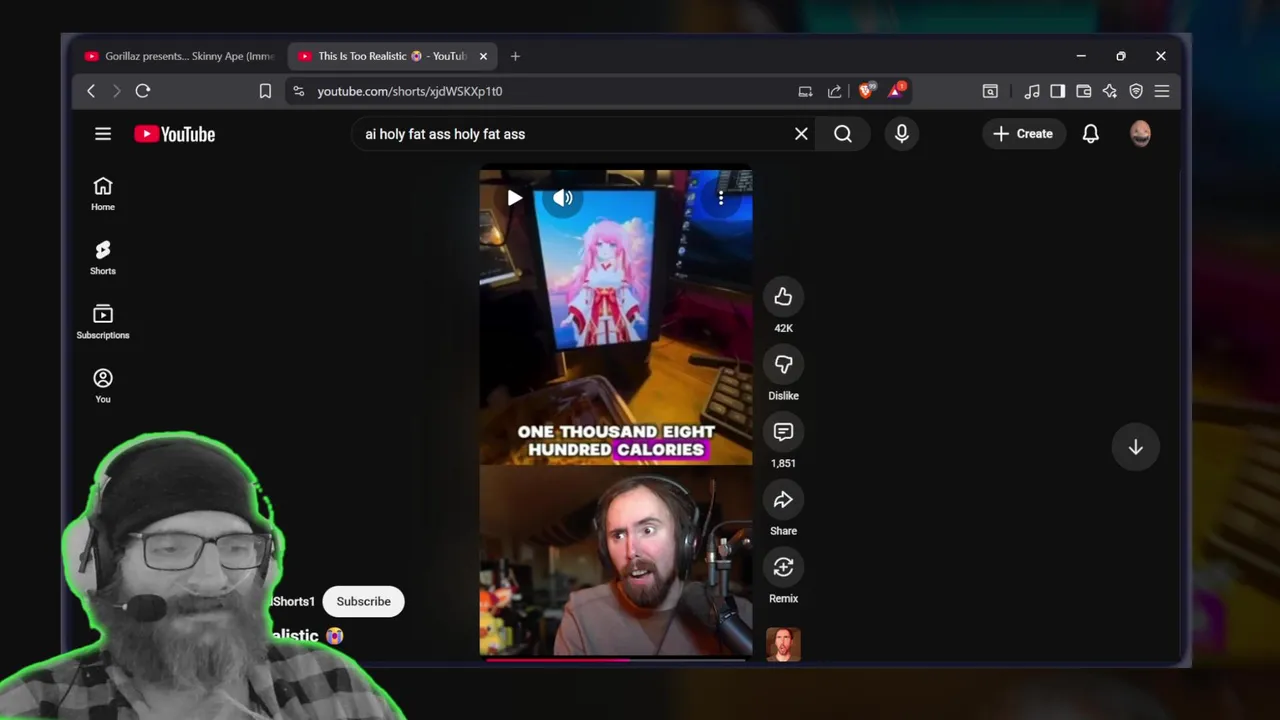Screen dimensions: 1280x720
Task: Like the Short with 42K likes
Action: [783, 297]
